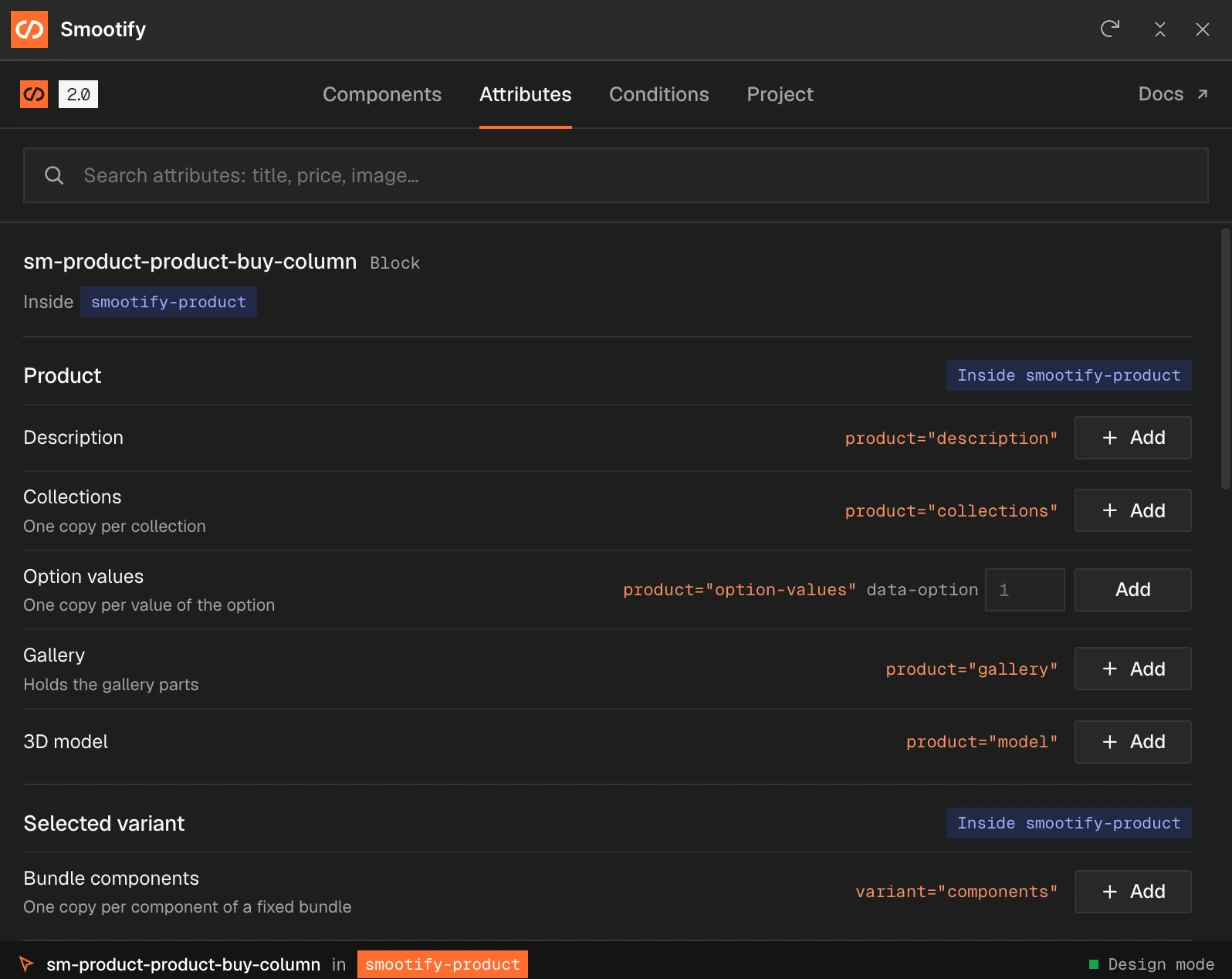Add the Collections attribute
Screen dimensions: 1232x979
(x=1133, y=511)
